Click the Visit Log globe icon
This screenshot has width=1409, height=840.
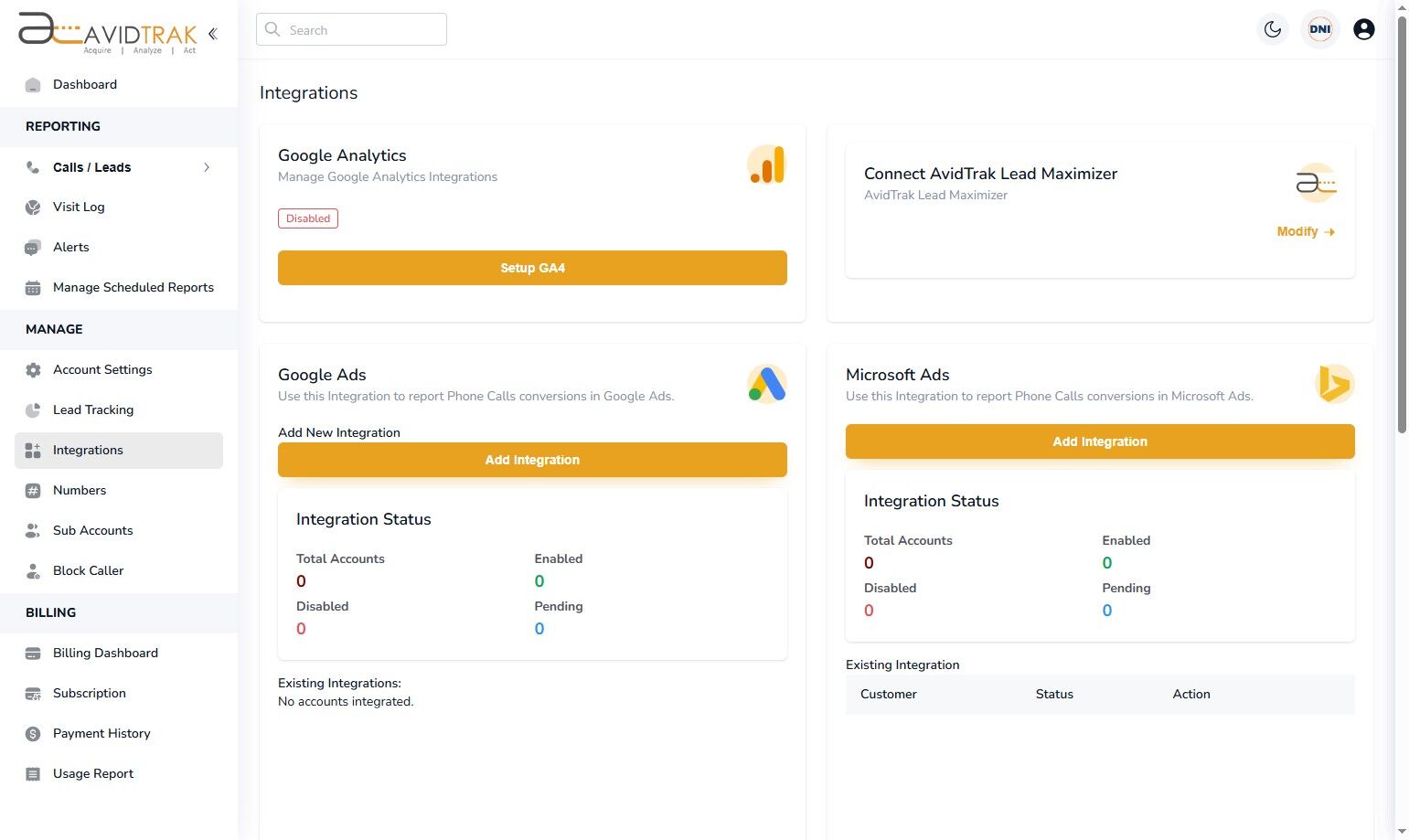33,207
